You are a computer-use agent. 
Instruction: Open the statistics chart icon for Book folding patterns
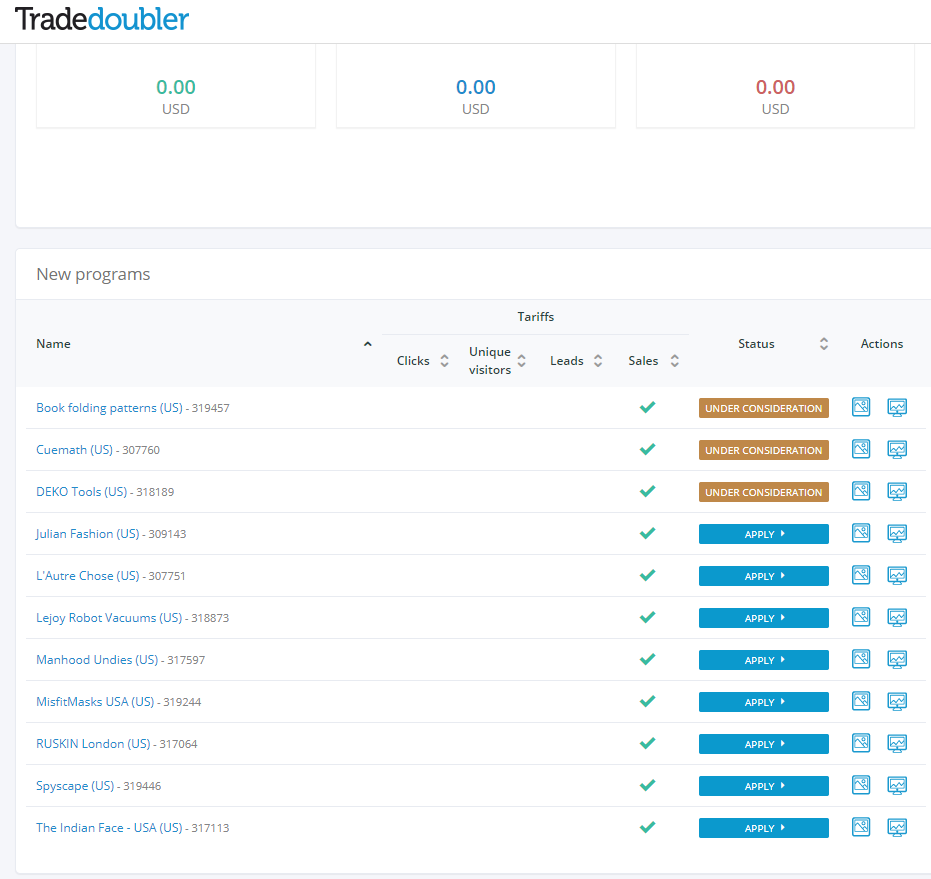[897, 407]
